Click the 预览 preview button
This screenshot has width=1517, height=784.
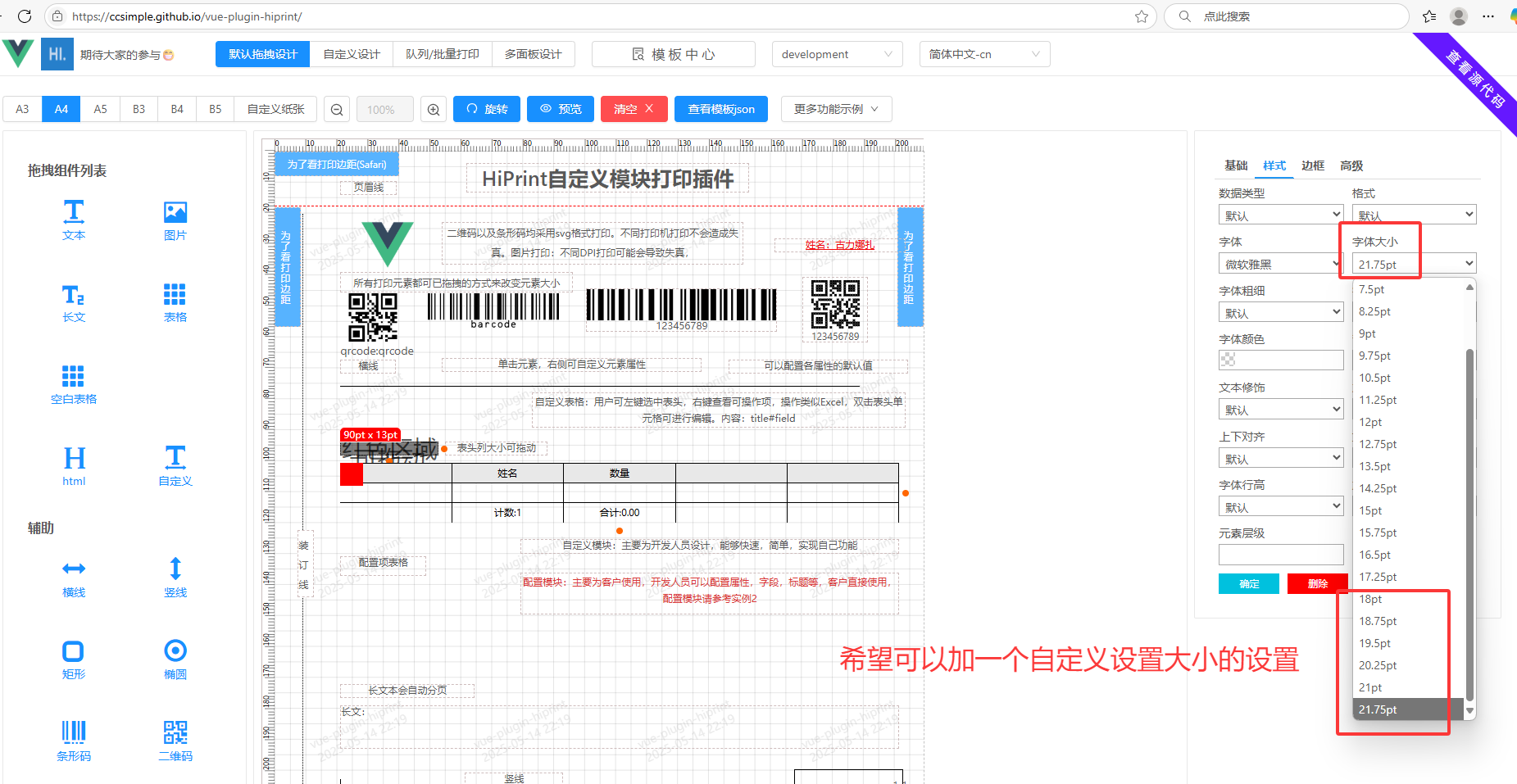click(x=561, y=109)
